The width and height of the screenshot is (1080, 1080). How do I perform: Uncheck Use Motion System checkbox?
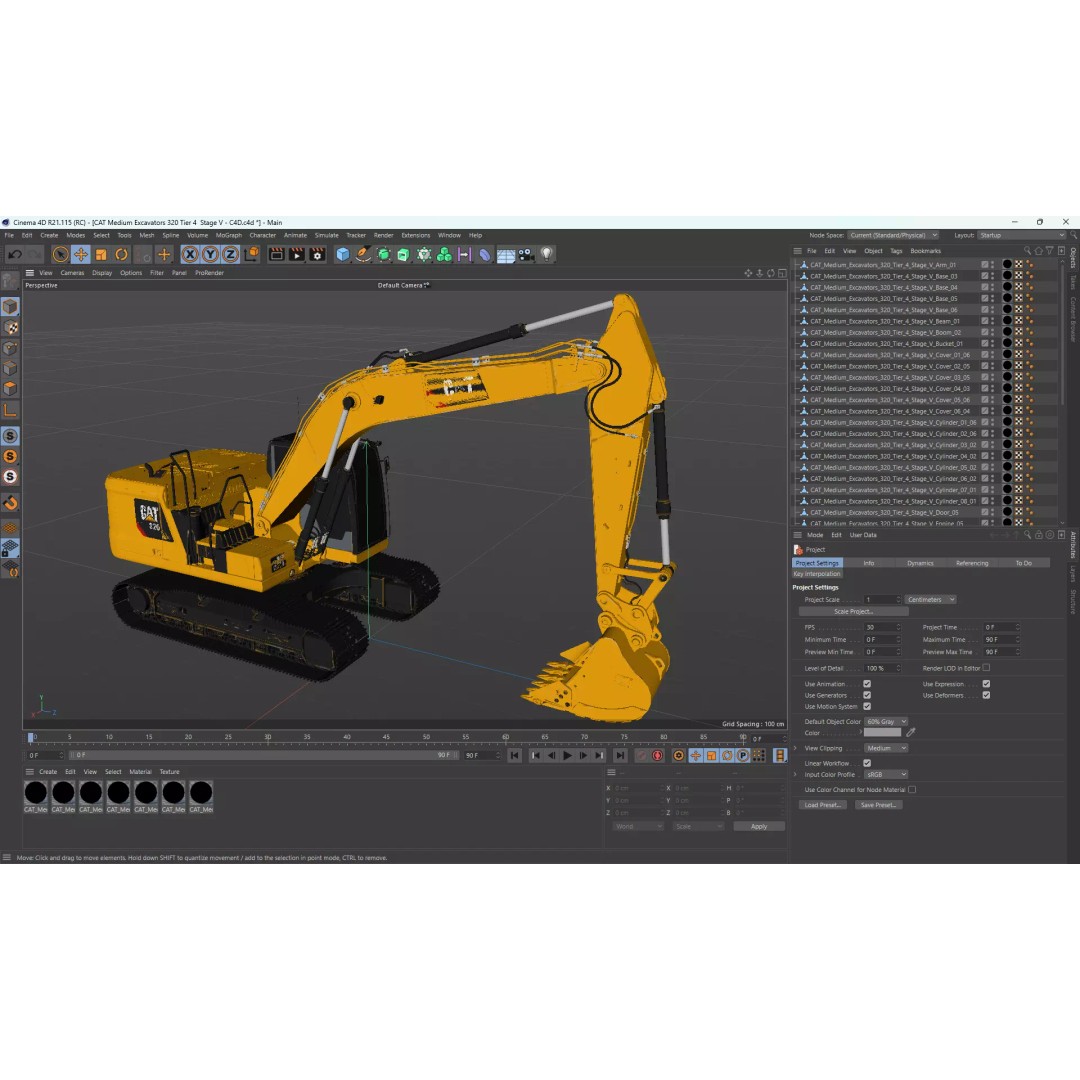(x=867, y=706)
